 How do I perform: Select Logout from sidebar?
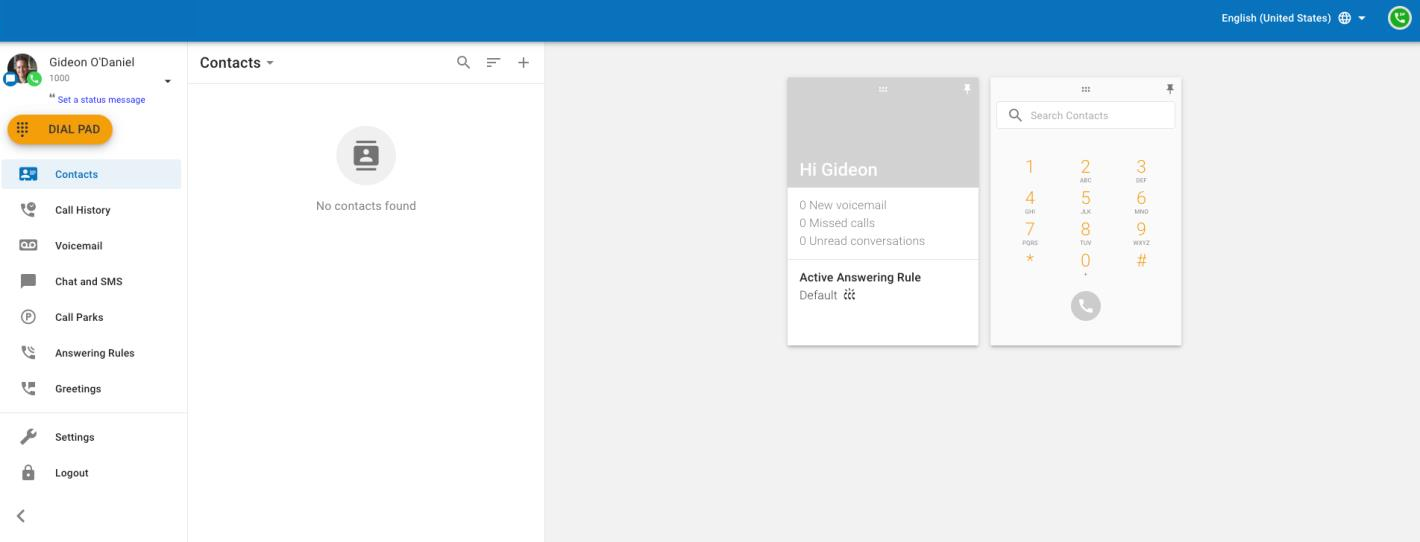pos(91,473)
